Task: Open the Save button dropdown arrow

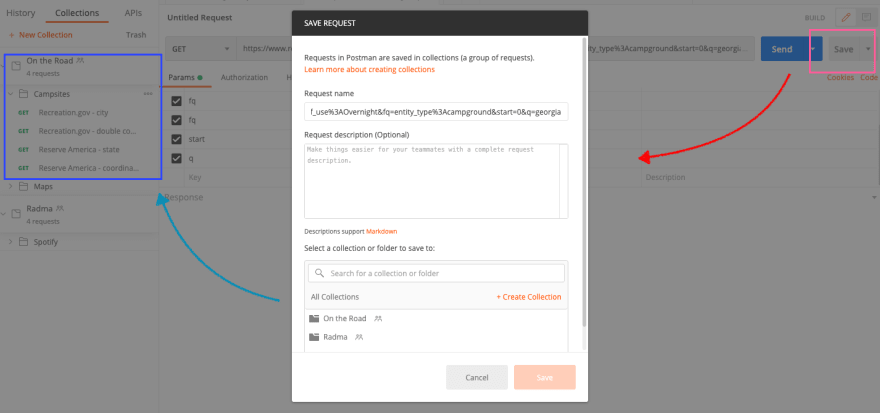Action: click(868, 49)
